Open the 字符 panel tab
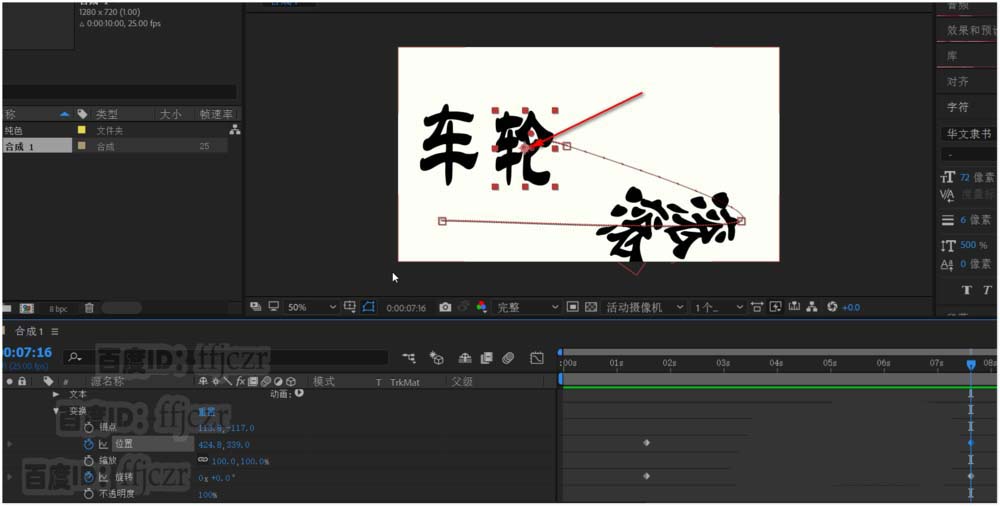Screen dimensions: 1000x506 tap(957, 107)
